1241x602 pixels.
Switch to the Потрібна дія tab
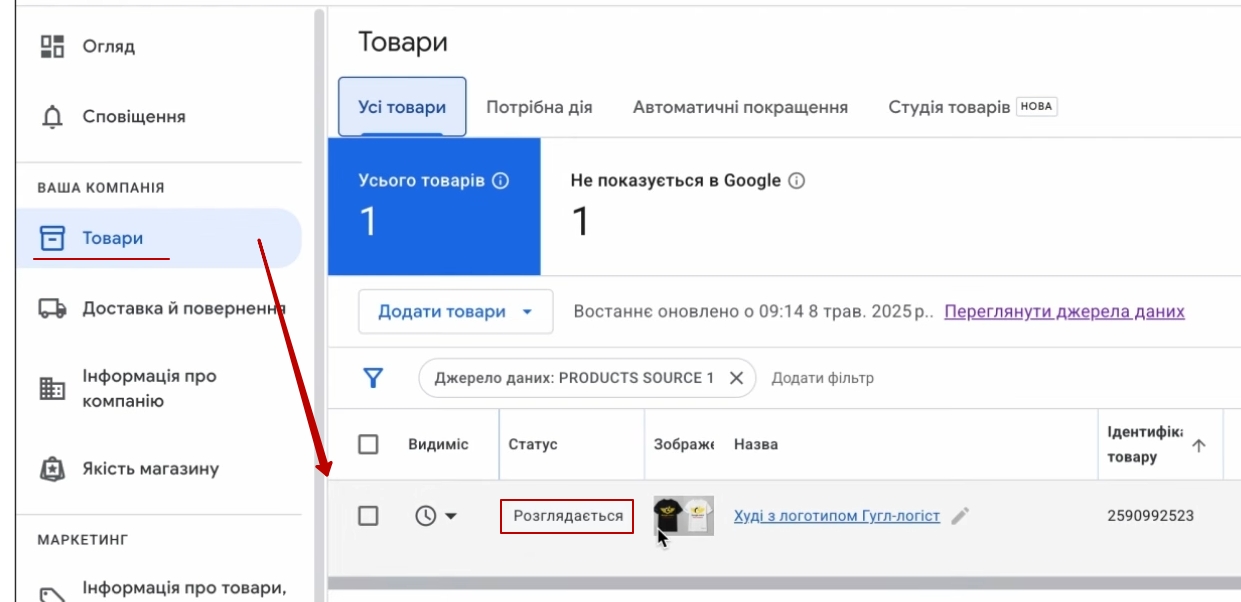(539, 107)
